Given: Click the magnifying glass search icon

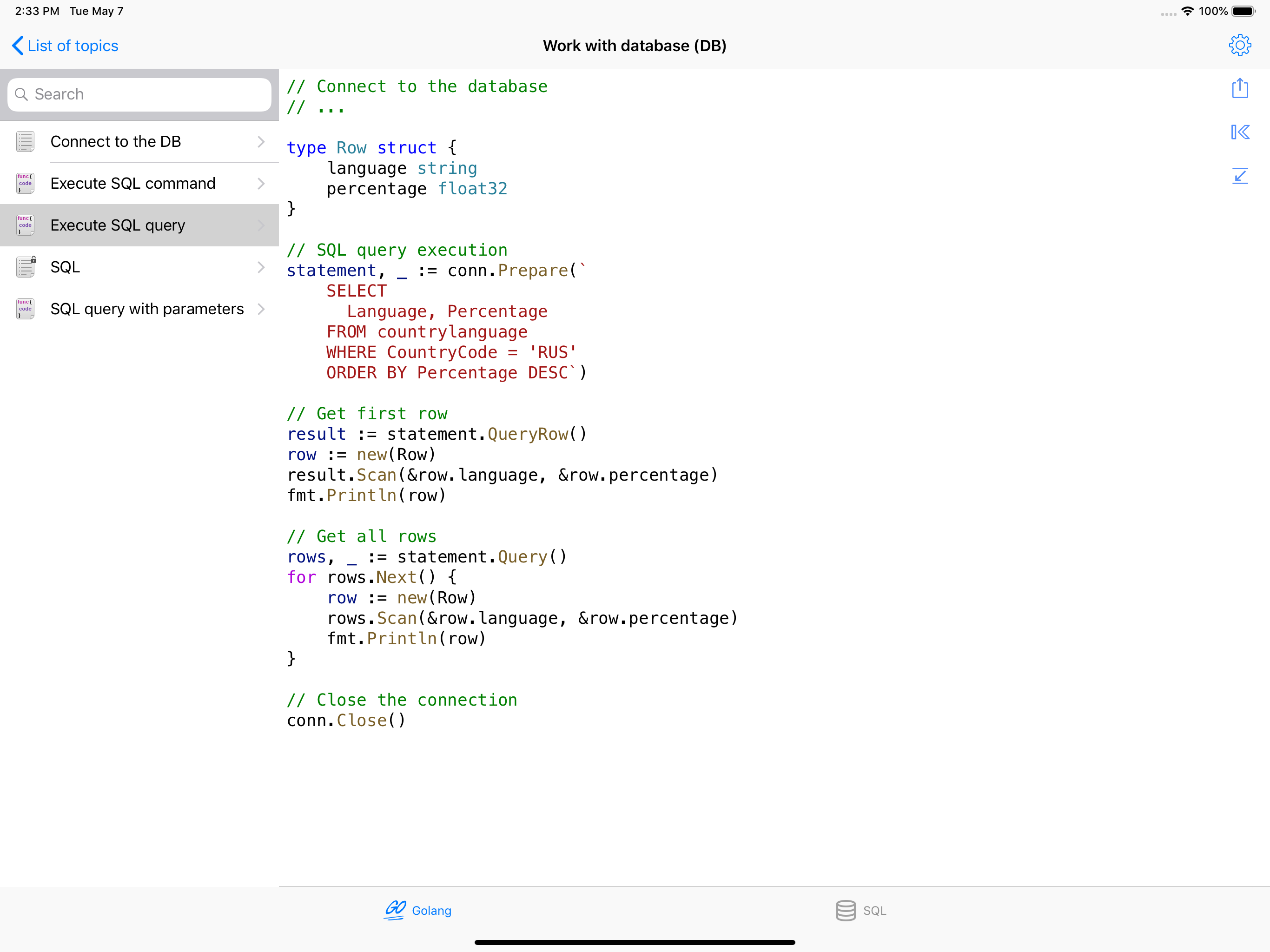Looking at the screenshot, I should (21, 94).
